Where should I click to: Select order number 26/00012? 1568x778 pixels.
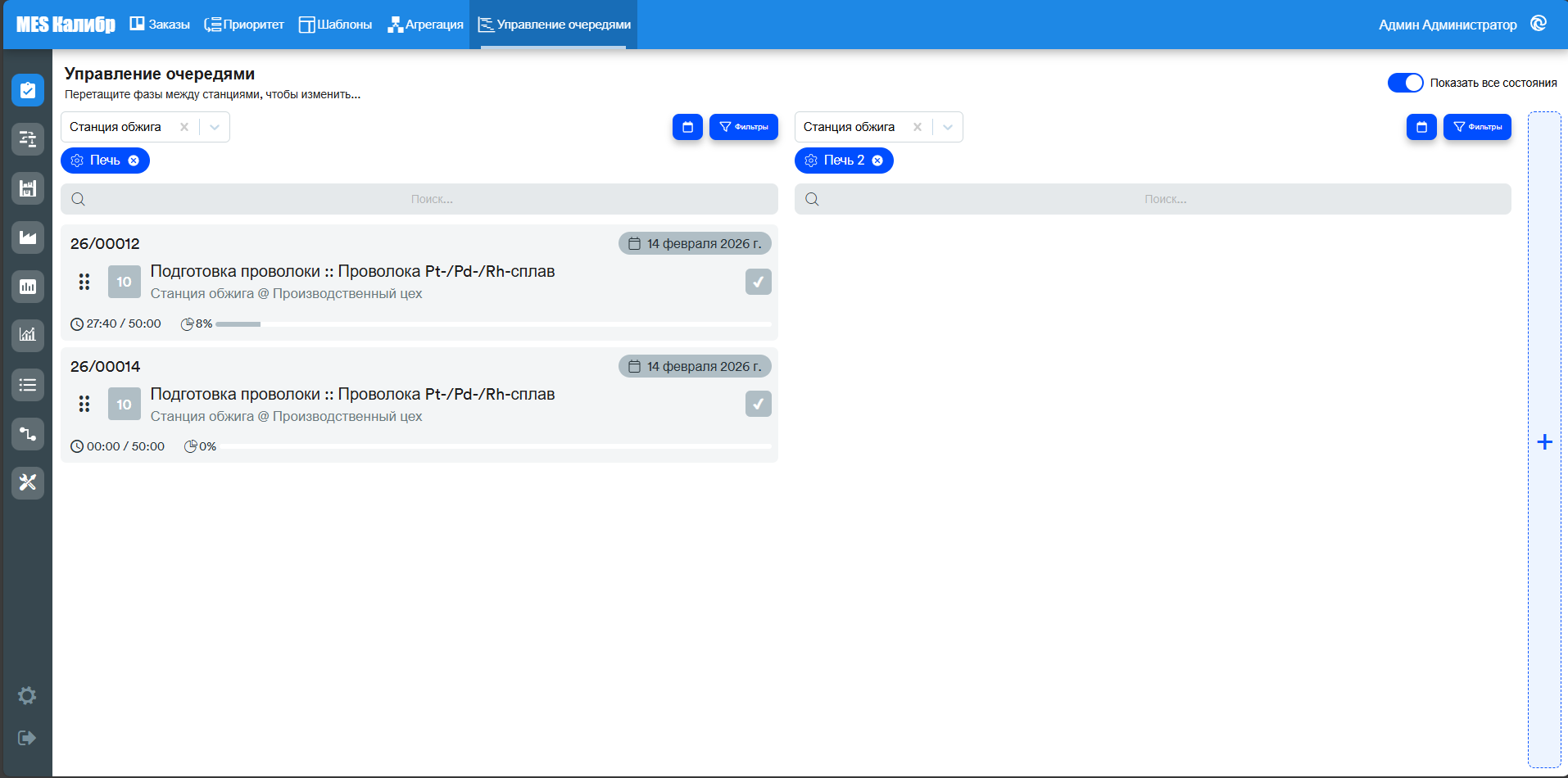pyautogui.click(x=105, y=243)
